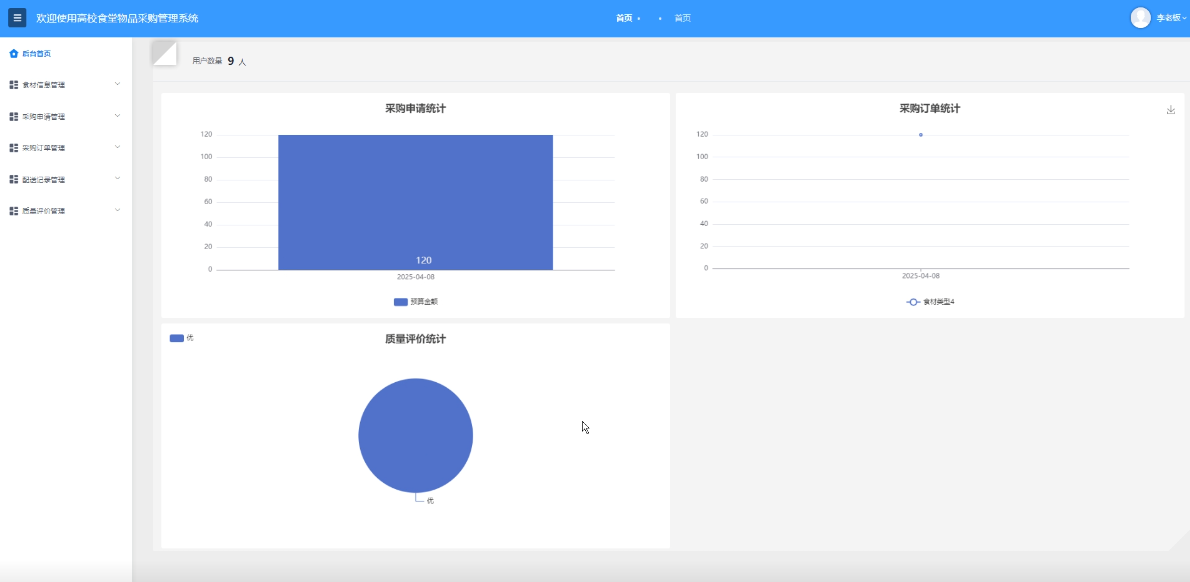Click the 120 axis label in 采购申请统计
The image size is (1190, 582).
[x=206, y=134]
